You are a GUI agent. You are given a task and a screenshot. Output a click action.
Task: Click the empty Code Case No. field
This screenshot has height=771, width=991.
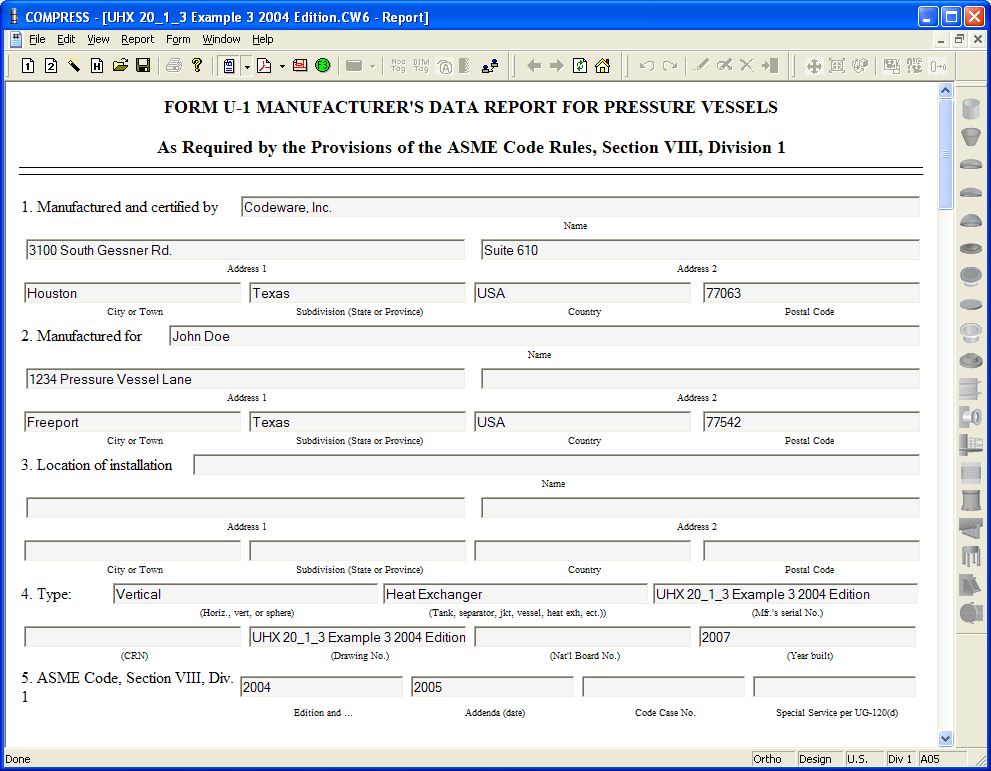[x=664, y=687]
